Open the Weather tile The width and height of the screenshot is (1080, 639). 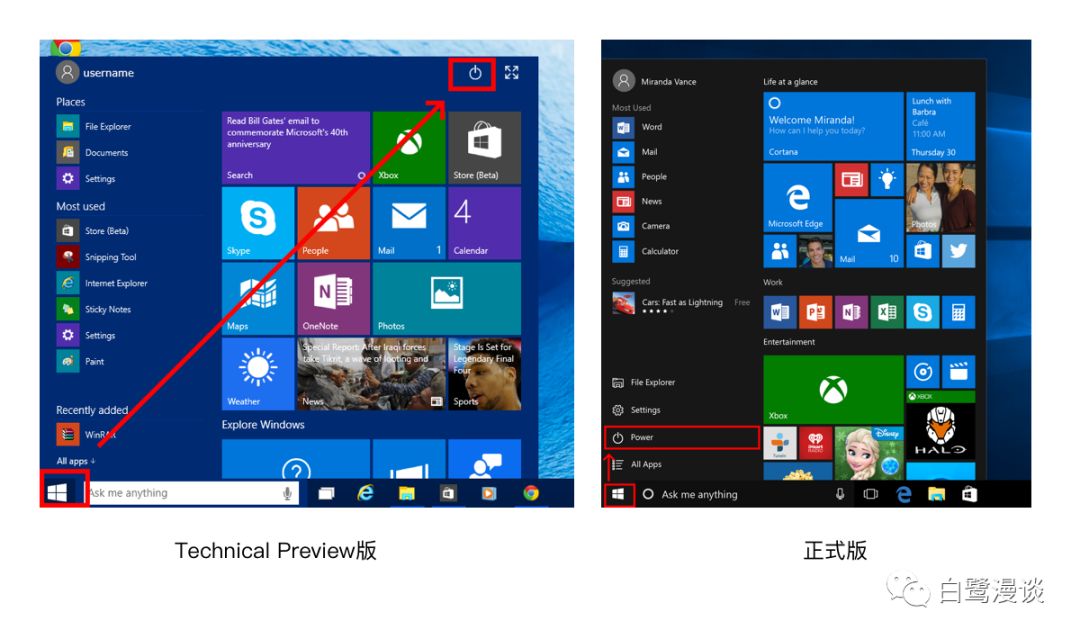click(x=258, y=374)
